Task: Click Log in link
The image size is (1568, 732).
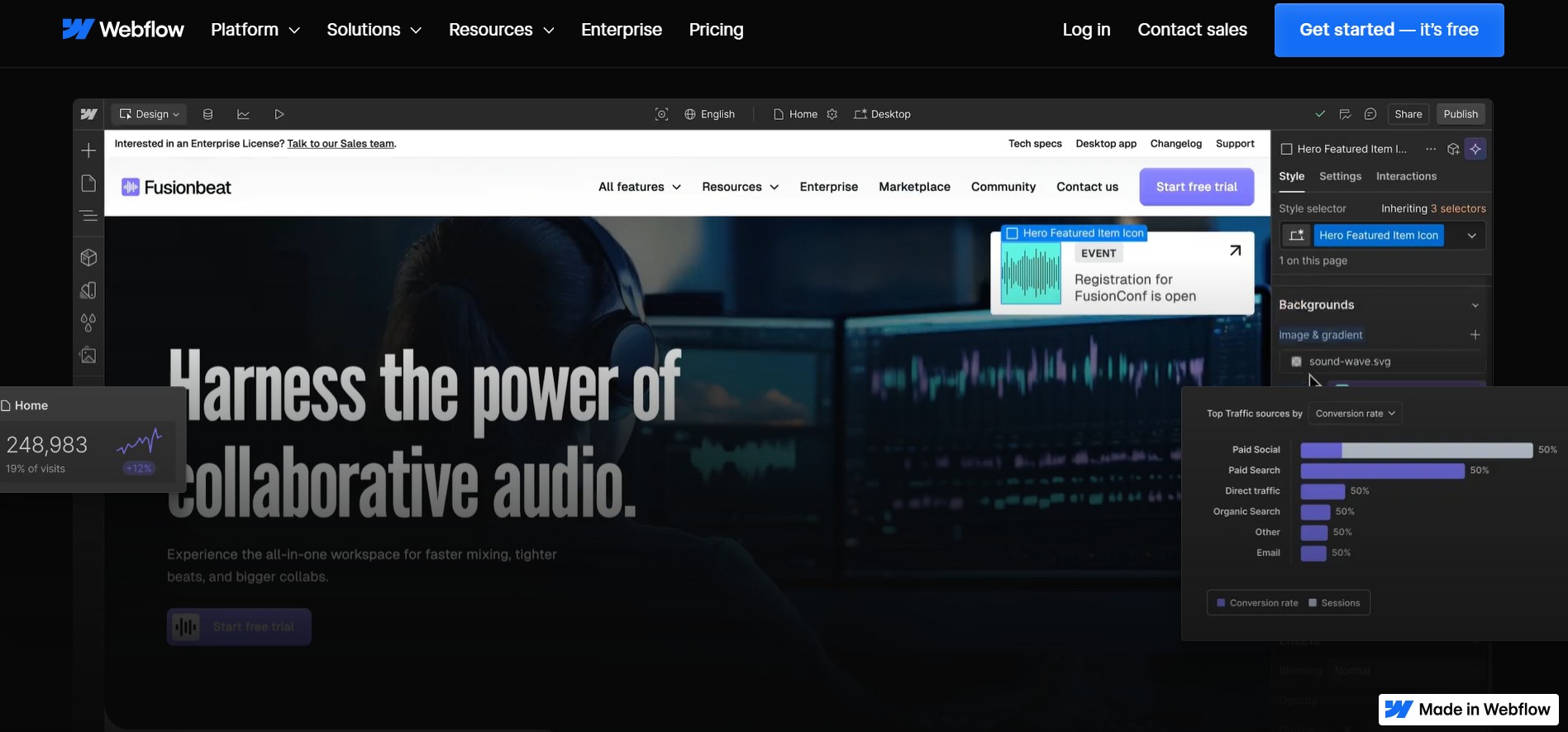Action: tap(1086, 30)
